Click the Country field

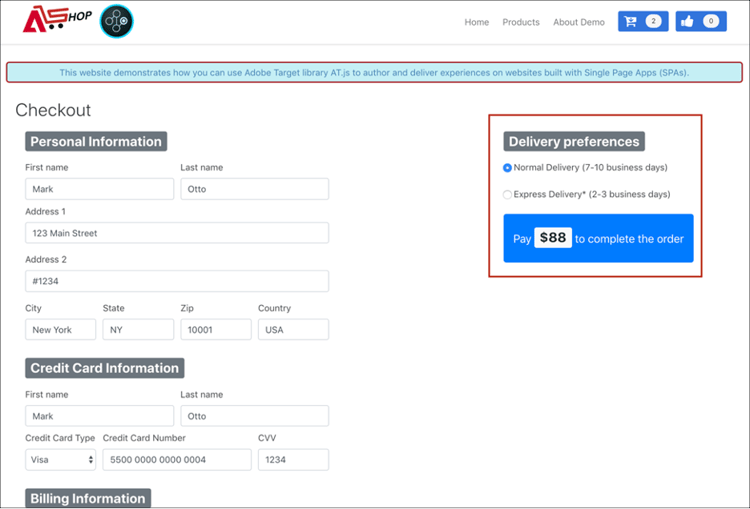(293, 330)
